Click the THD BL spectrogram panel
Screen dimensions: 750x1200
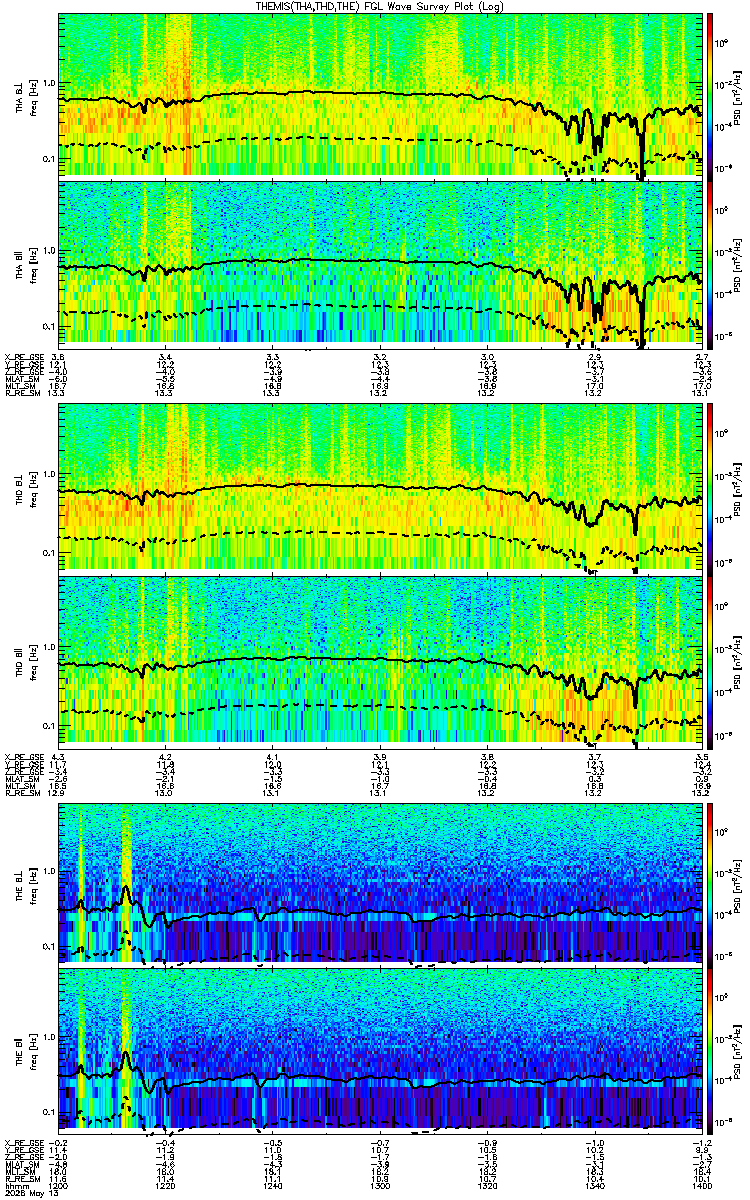381,488
